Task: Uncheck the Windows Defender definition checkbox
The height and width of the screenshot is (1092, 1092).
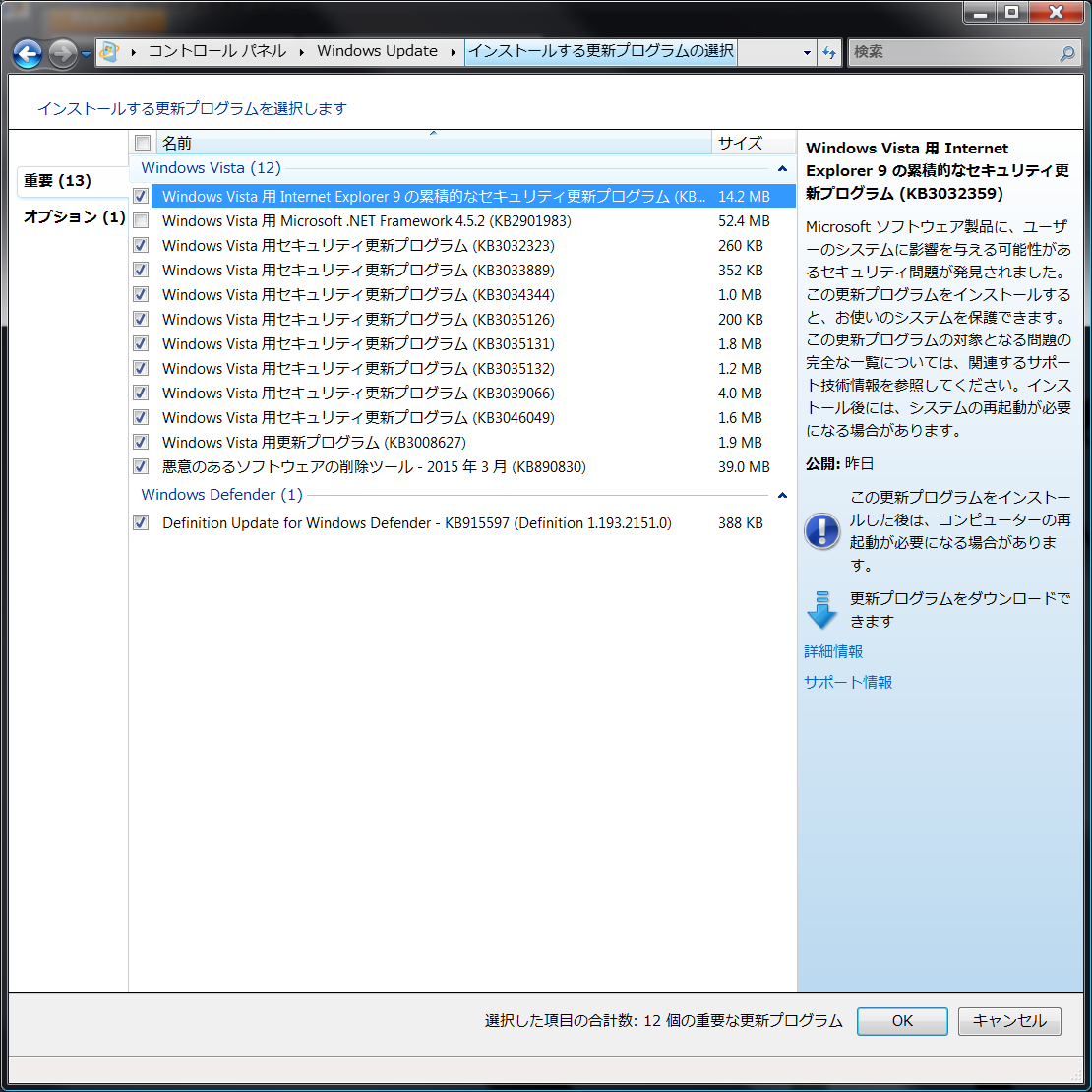Action: click(x=141, y=522)
